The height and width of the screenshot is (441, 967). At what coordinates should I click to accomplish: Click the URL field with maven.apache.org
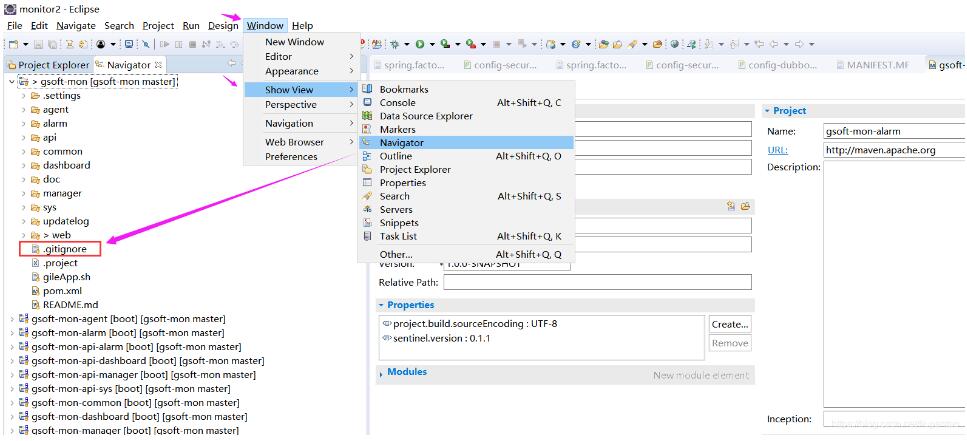coord(895,150)
